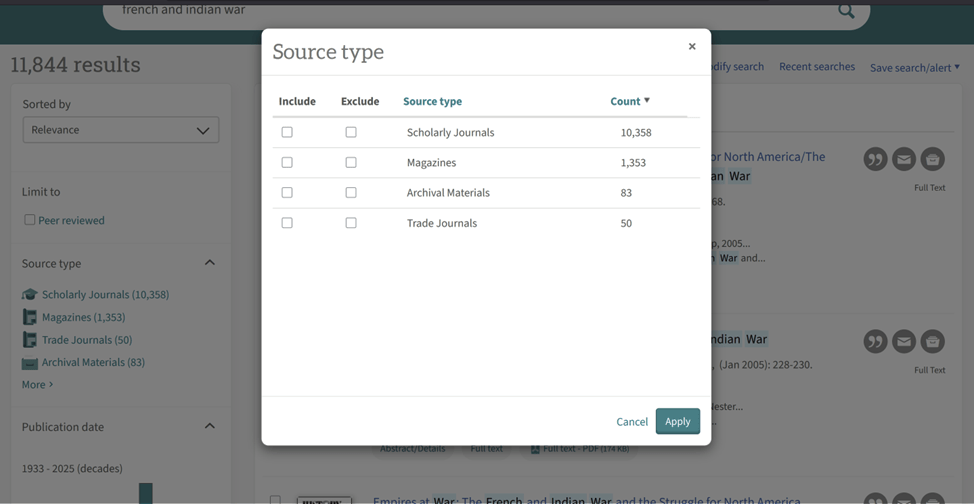Tick Include checkbox for Scholarly Journals
The width and height of the screenshot is (974, 504).
tap(287, 132)
